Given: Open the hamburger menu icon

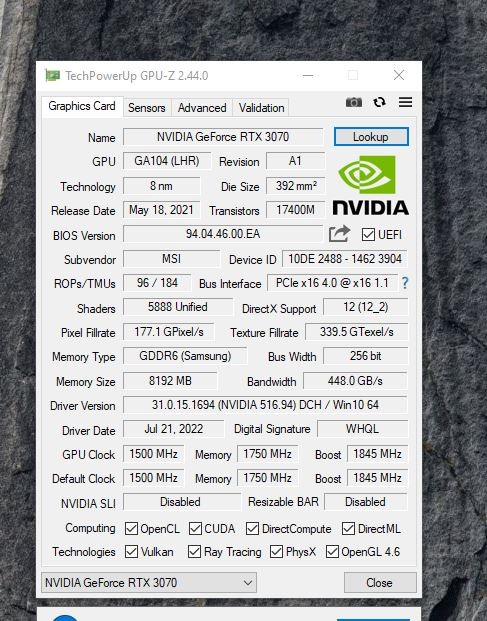Looking at the screenshot, I should tap(405, 102).
